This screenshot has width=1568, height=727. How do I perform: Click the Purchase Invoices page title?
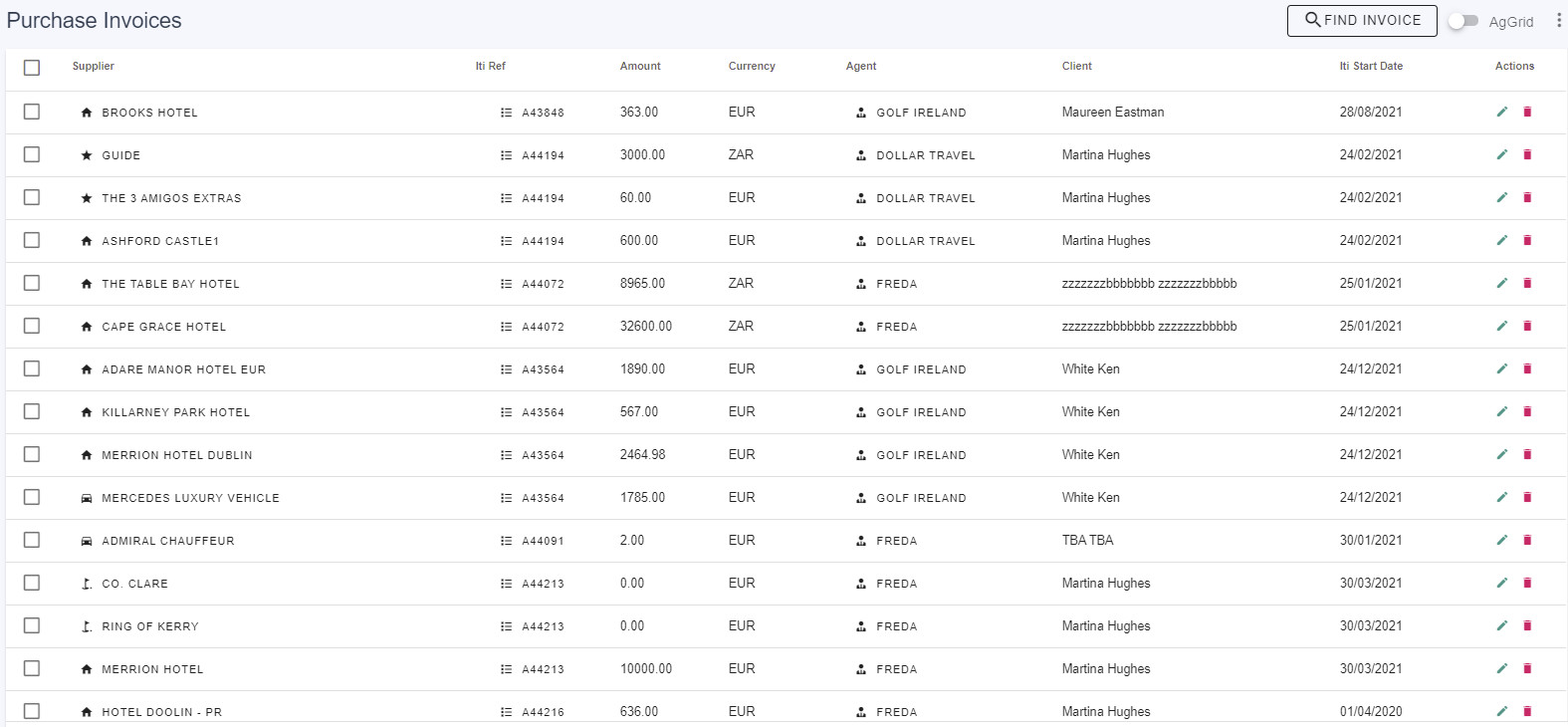pos(95,21)
